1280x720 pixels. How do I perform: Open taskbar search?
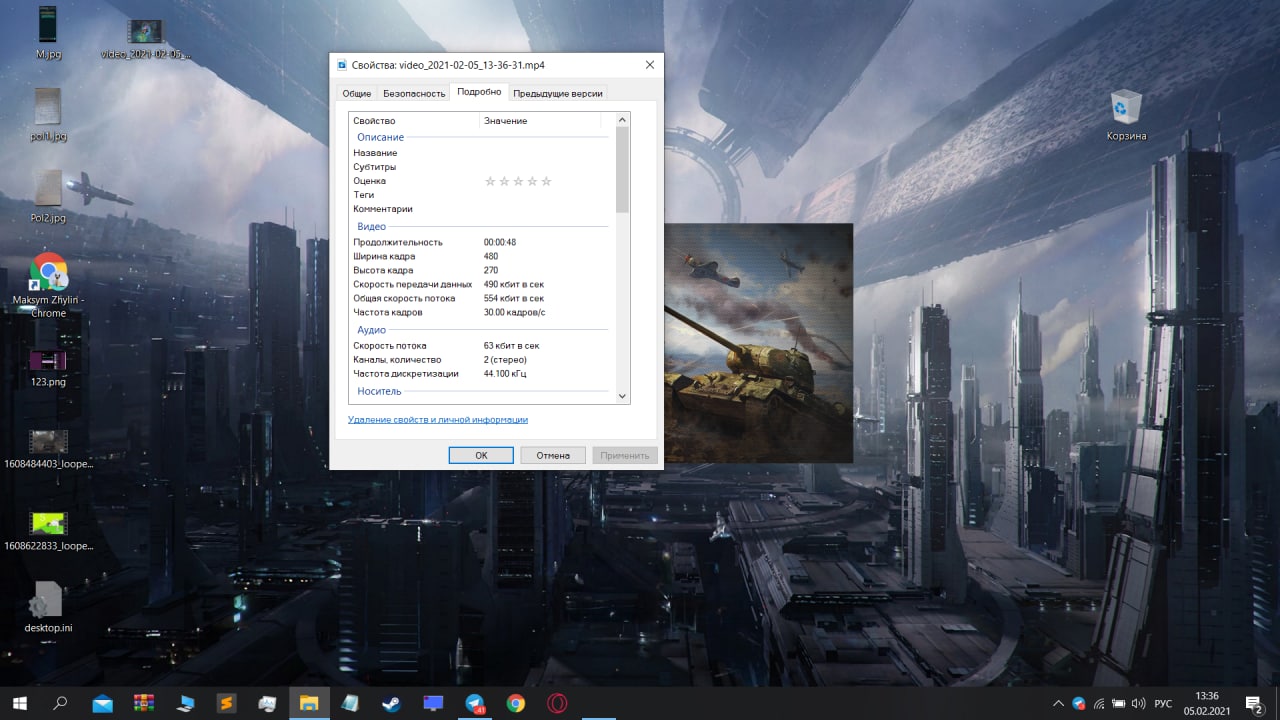click(x=60, y=703)
